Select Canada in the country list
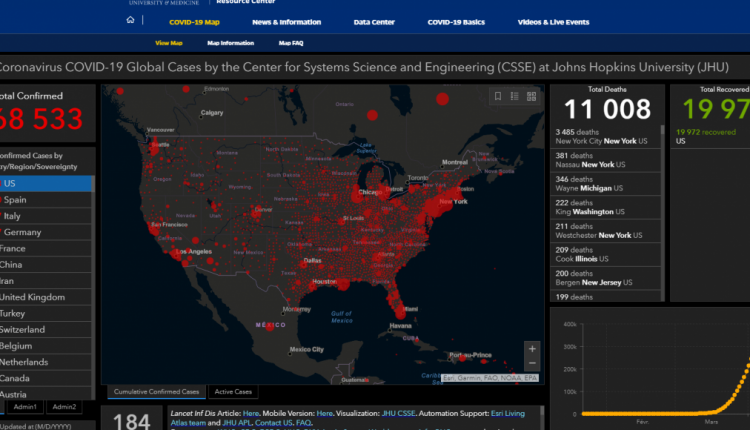 click(45, 379)
